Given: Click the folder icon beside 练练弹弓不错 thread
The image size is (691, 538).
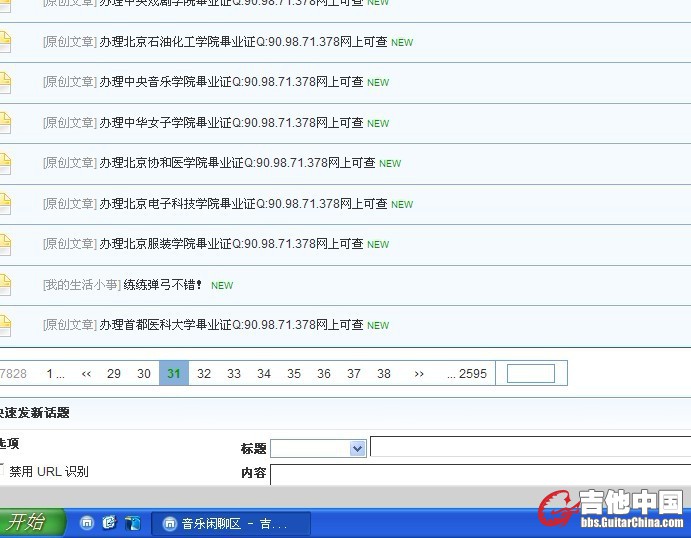Looking at the screenshot, I should click(4, 285).
